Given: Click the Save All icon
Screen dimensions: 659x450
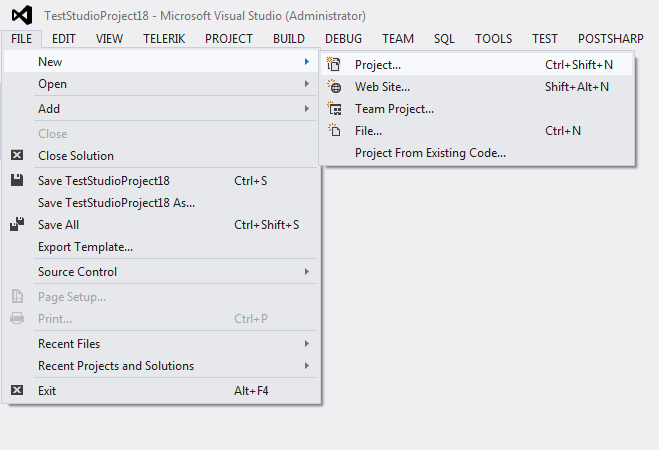Looking at the screenshot, I should (x=17, y=224).
